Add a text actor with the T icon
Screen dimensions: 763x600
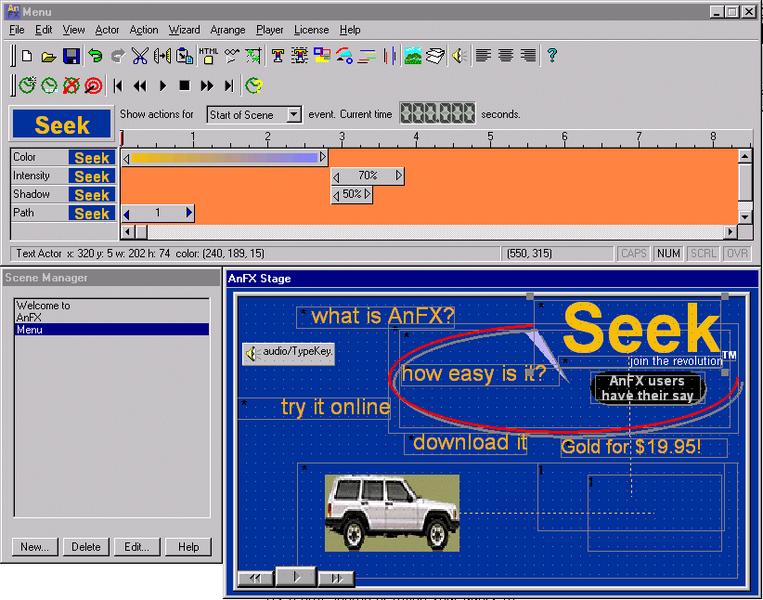278,56
